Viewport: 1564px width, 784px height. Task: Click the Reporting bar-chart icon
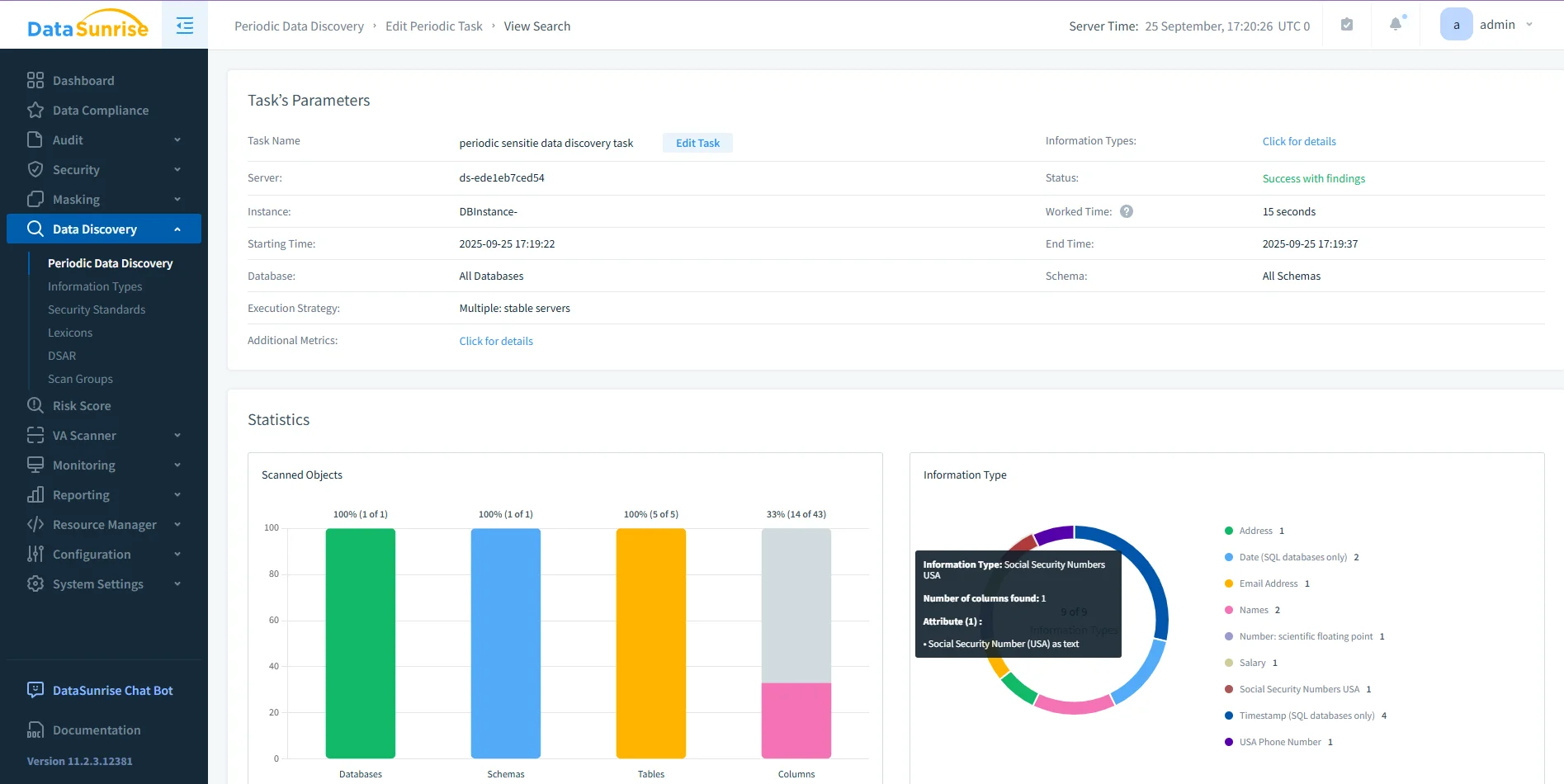click(35, 494)
